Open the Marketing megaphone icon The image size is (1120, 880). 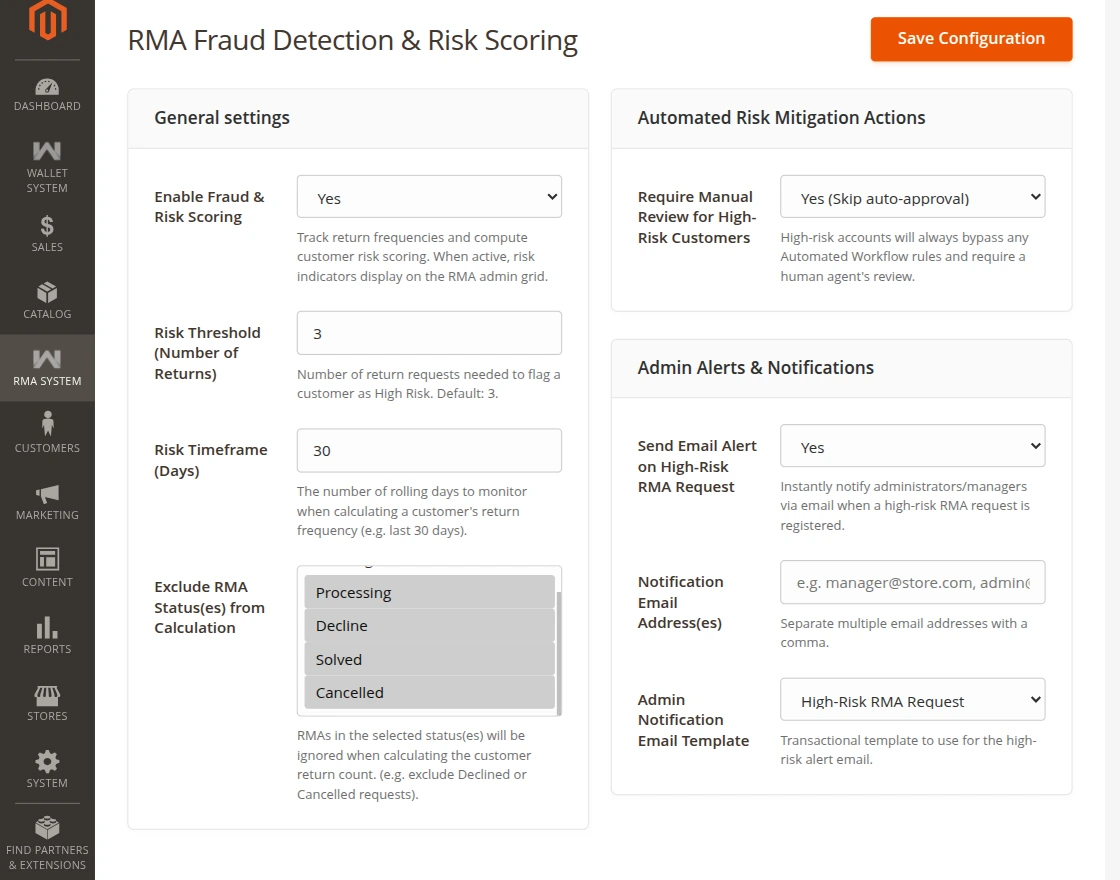point(47,494)
